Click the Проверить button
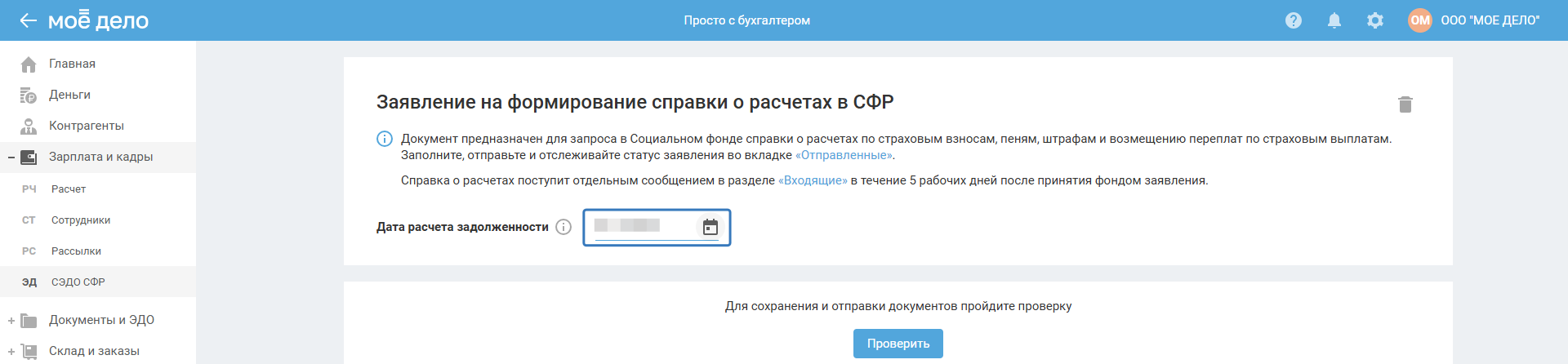Screen dimensions: 1568x364 pos(898,344)
